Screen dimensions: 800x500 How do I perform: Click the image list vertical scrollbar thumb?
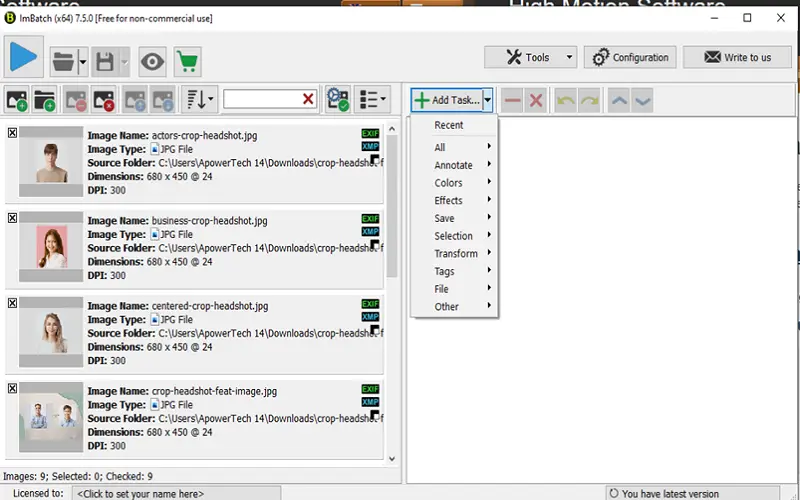click(392, 207)
